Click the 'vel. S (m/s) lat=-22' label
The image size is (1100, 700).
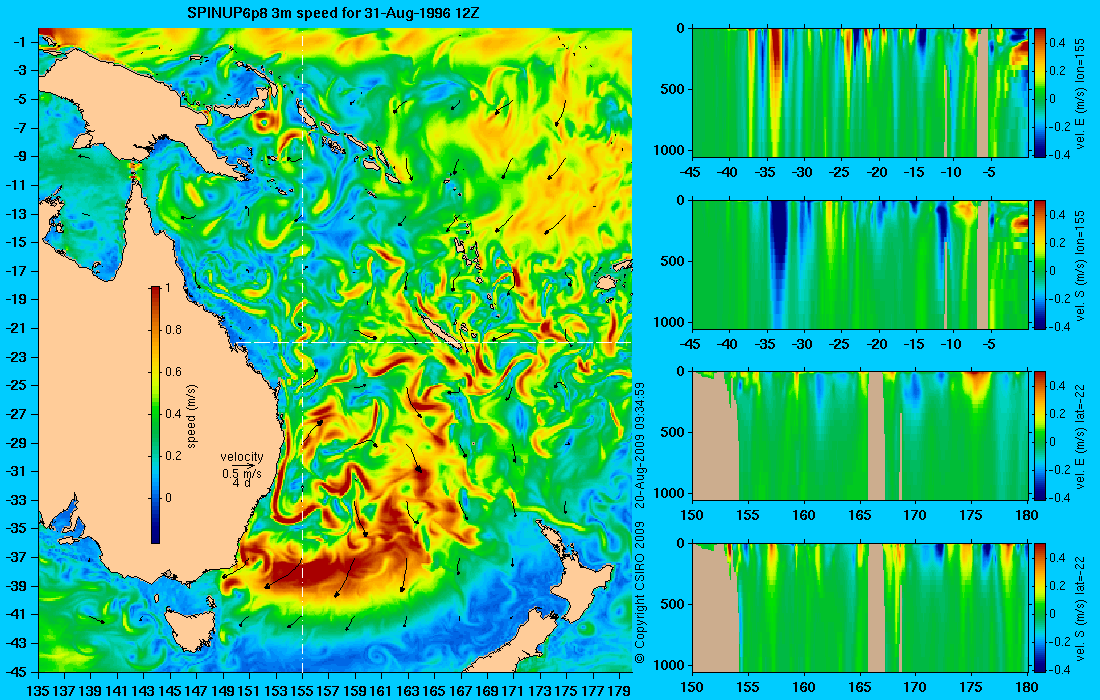[1080, 607]
